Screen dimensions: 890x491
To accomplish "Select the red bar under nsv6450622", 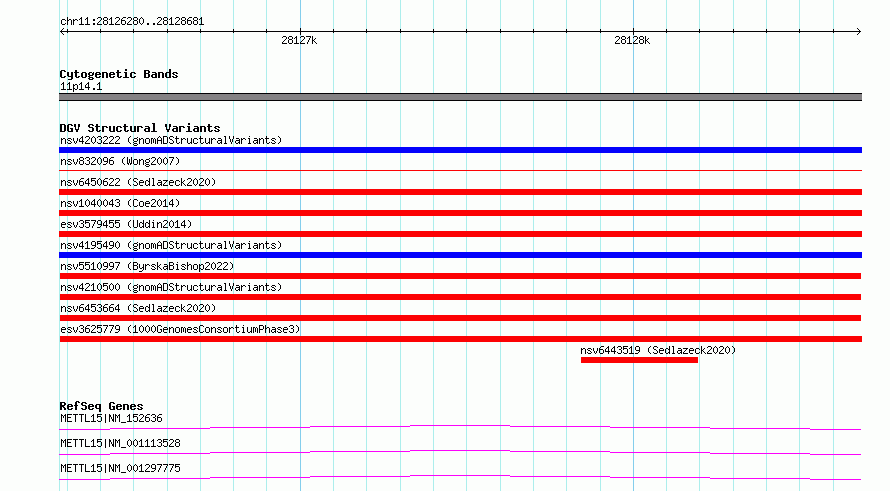I will tap(460, 192).
